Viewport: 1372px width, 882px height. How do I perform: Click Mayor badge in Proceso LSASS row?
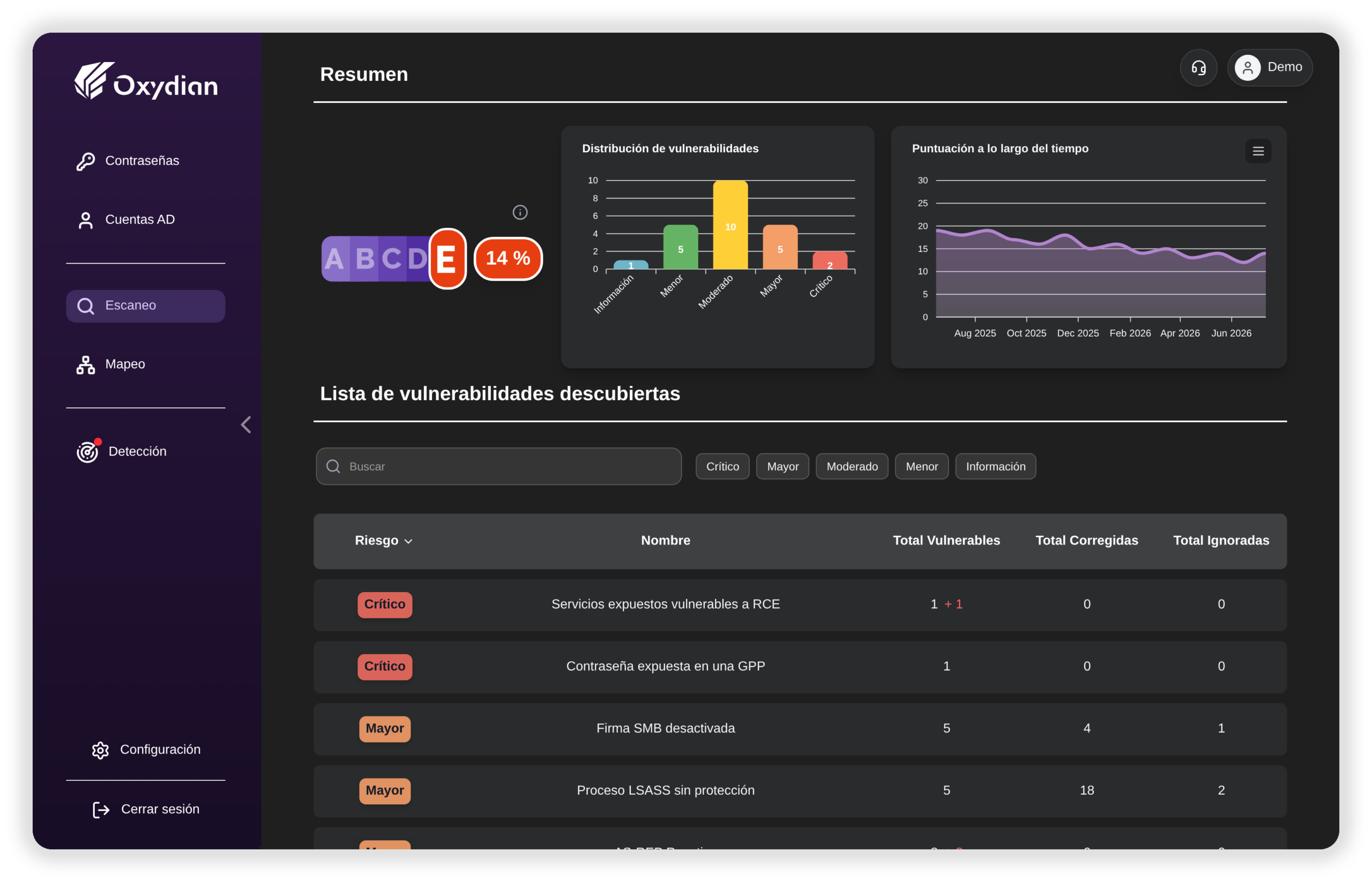pyautogui.click(x=385, y=790)
